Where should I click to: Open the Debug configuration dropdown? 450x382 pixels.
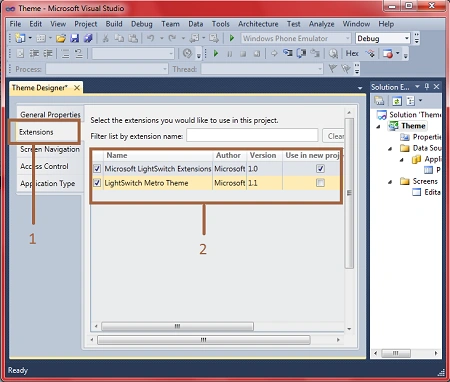pos(407,38)
